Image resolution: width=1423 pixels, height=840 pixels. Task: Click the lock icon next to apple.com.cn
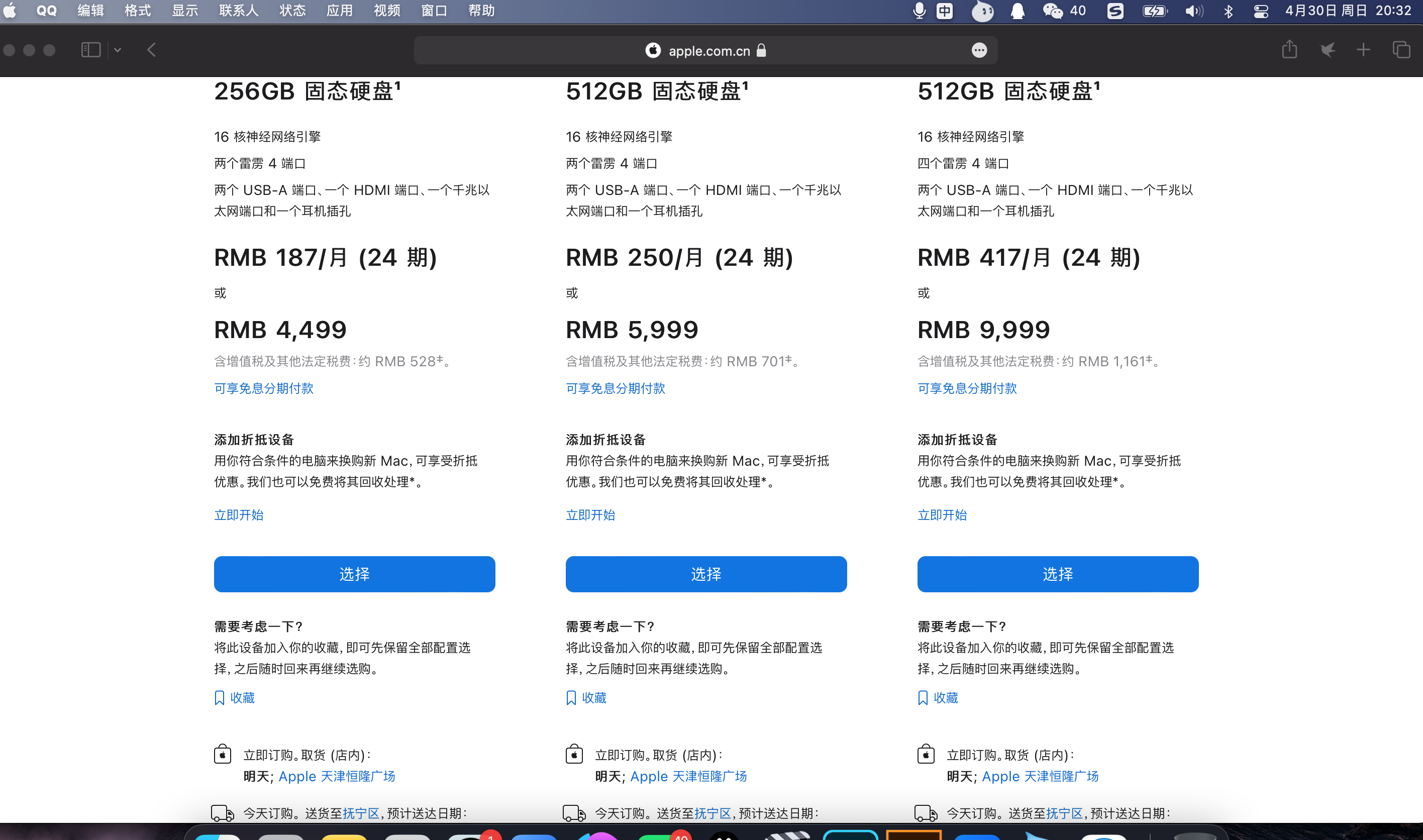click(x=761, y=50)
